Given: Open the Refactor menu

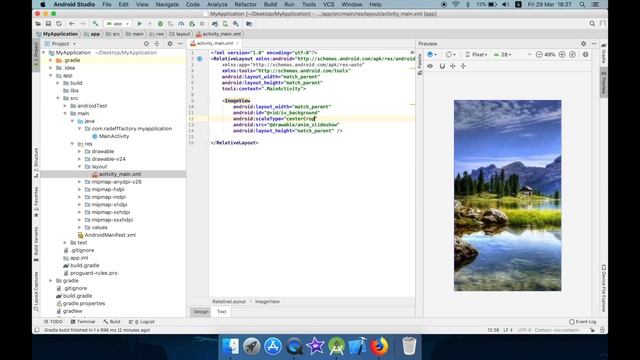Looking at the screenshot, I should point(245,4).
